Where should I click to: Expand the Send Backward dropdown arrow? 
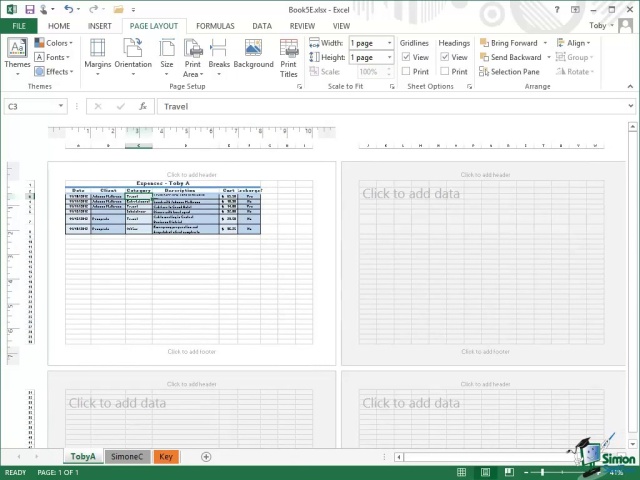point(549,57)
